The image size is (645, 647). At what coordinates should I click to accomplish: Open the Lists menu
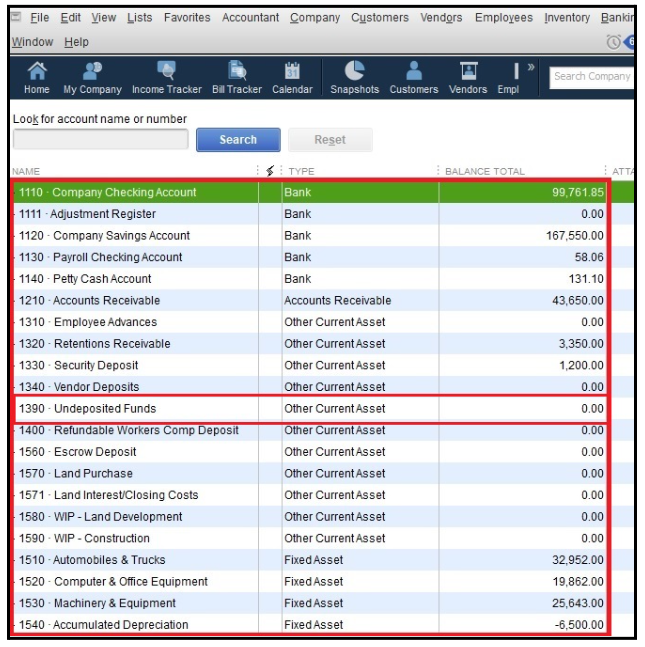click(140, 18)
